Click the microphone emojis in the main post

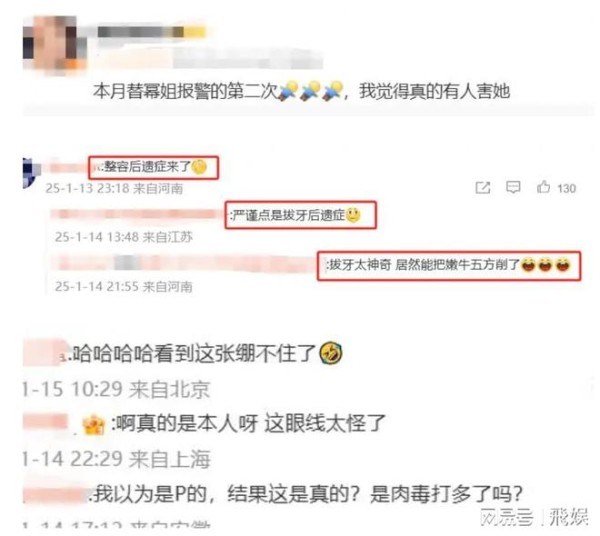click(310, 91)
